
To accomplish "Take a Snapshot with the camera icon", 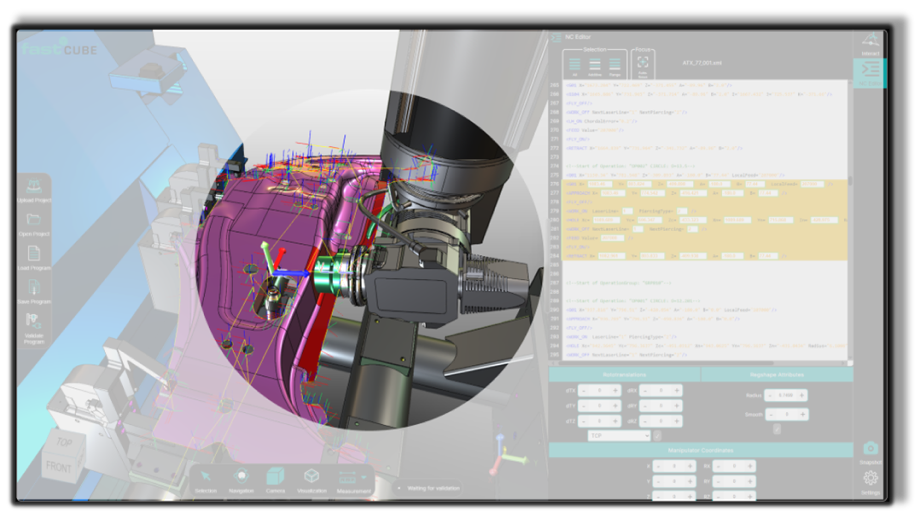I will click(x=870, y=450).
